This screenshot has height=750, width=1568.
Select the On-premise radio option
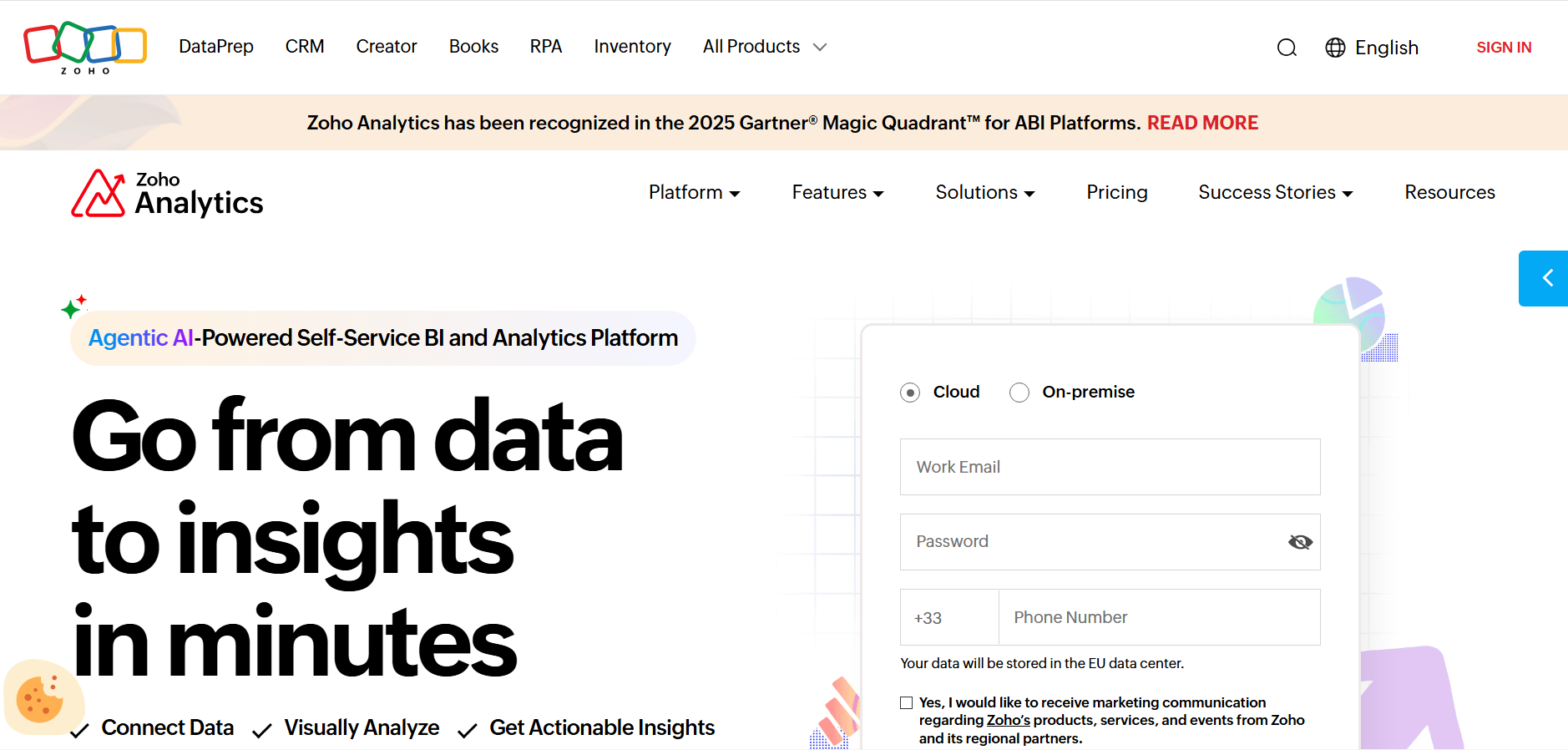(x=1019, y=393)
